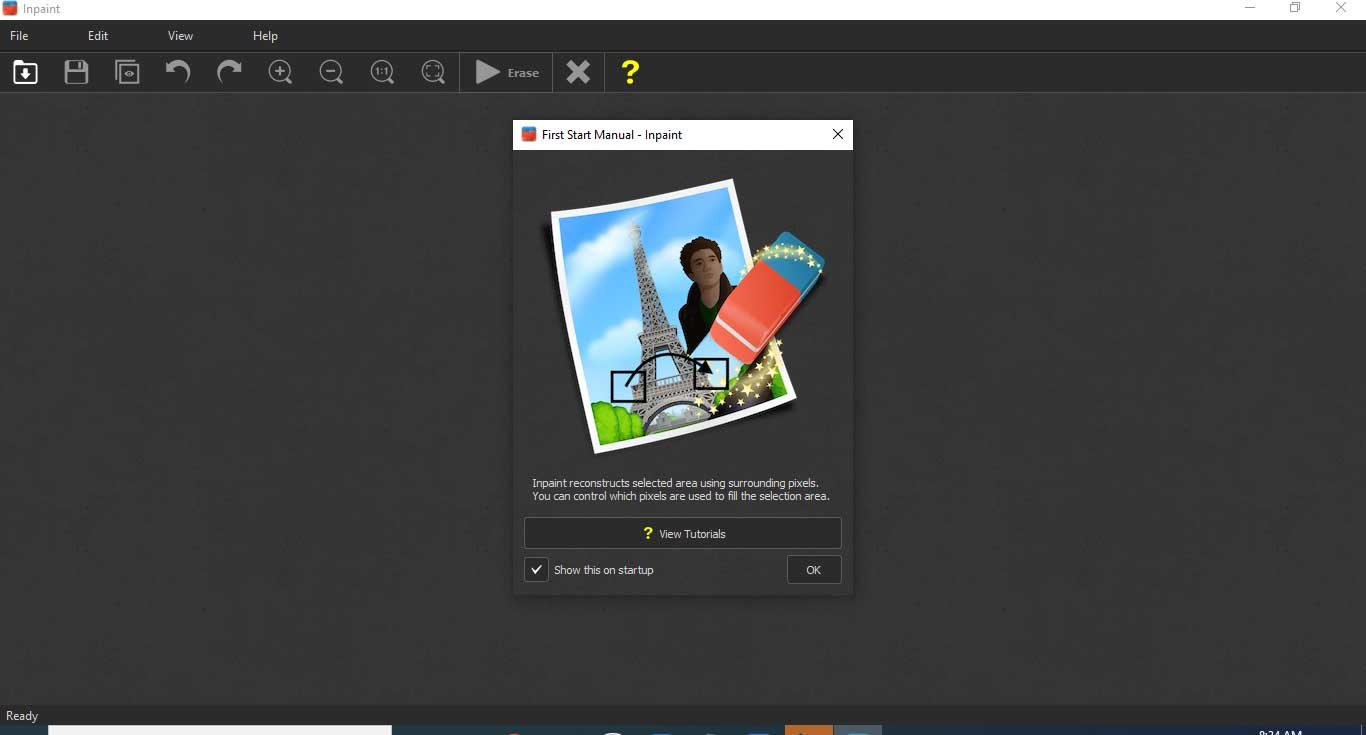Image resolution: width=1366 pixels, height=735 pixels.
Task: Click the View Tutorials button
Action: pyautogui.click(x=683, y=533)
